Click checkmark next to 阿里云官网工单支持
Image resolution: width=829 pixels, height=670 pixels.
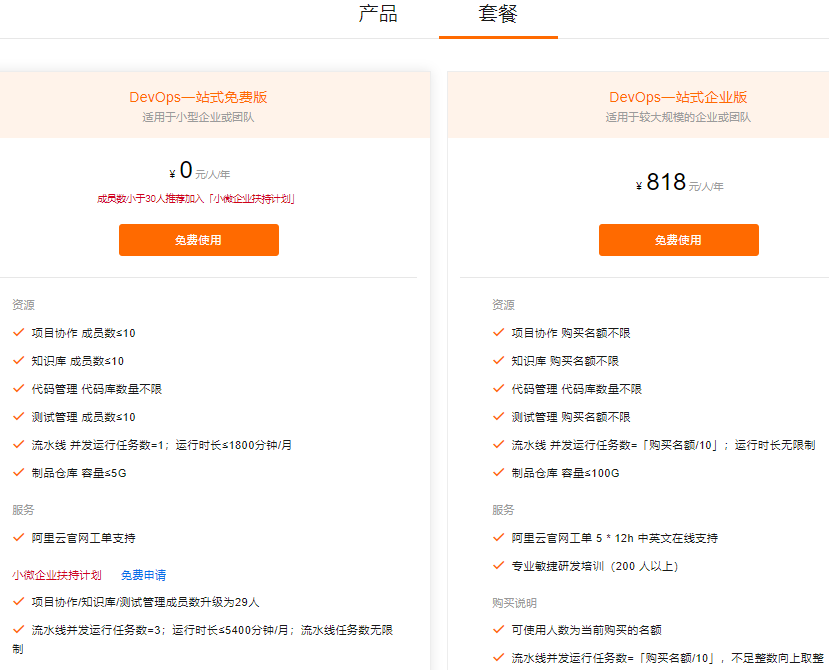[x=19, y=538]
